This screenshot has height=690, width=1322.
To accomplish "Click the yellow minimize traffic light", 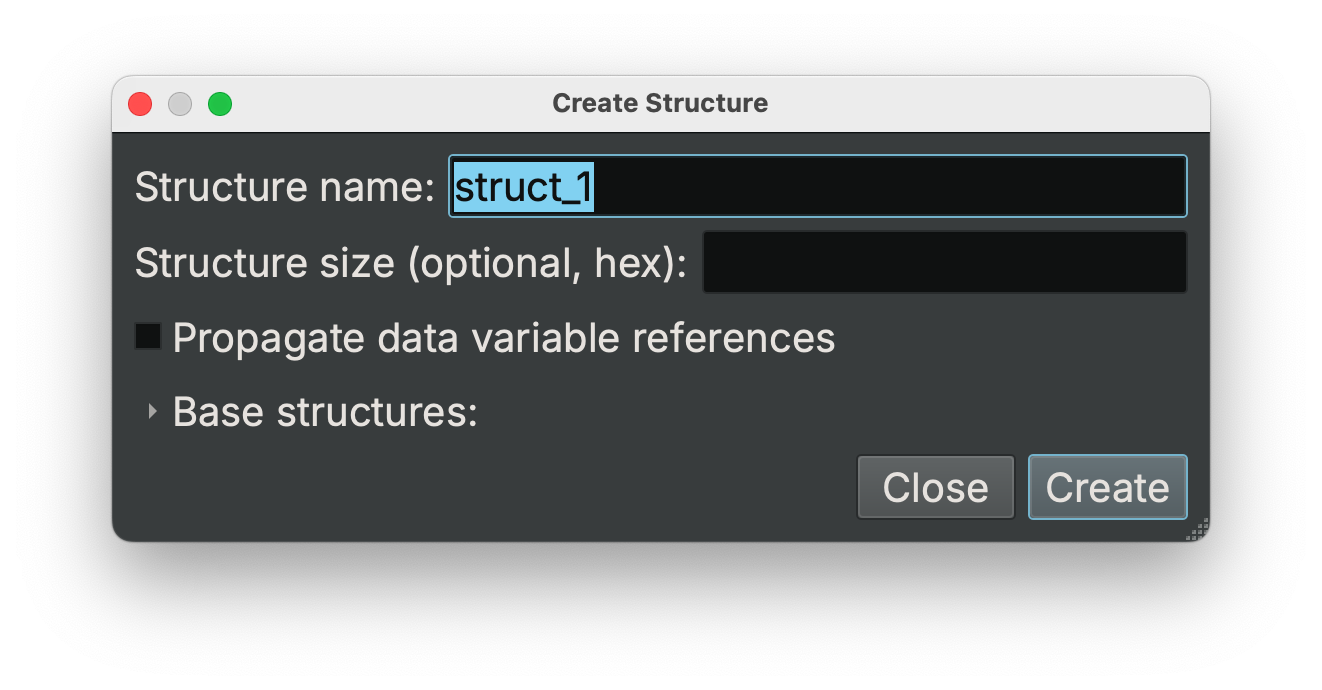I will tap(180, 103).
